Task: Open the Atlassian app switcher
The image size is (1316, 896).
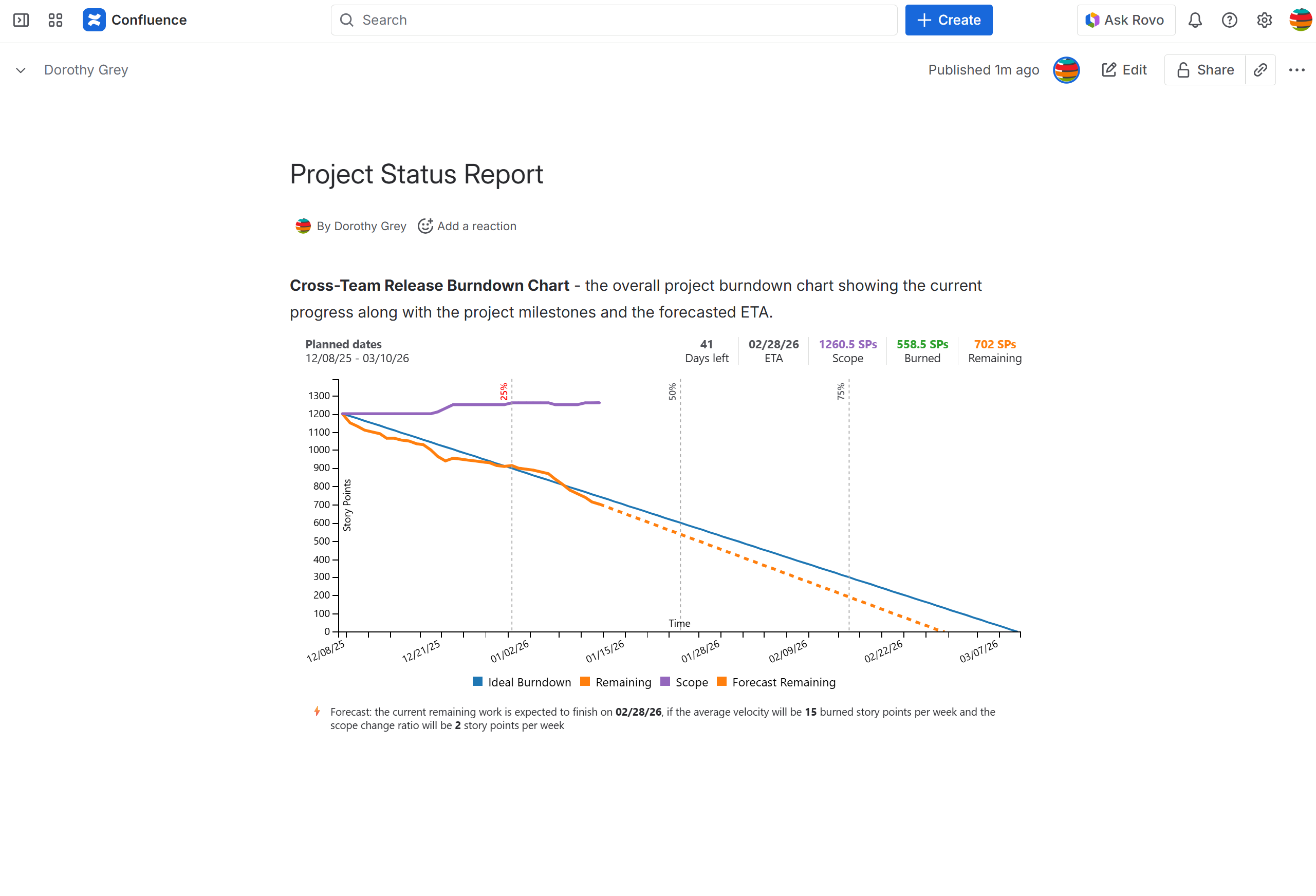Action: coord(55,20)
